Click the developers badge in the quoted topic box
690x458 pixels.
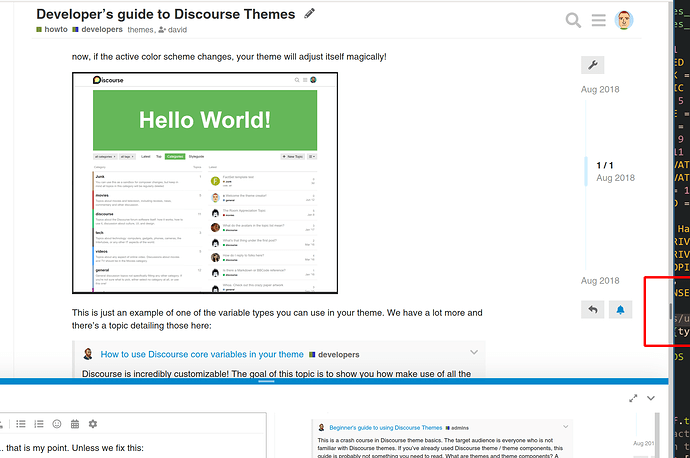334,355
